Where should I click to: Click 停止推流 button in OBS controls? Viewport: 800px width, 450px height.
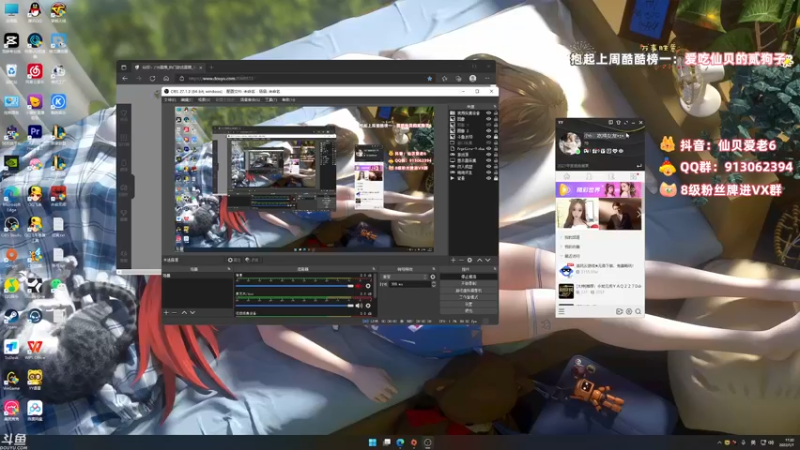point(468,277)
